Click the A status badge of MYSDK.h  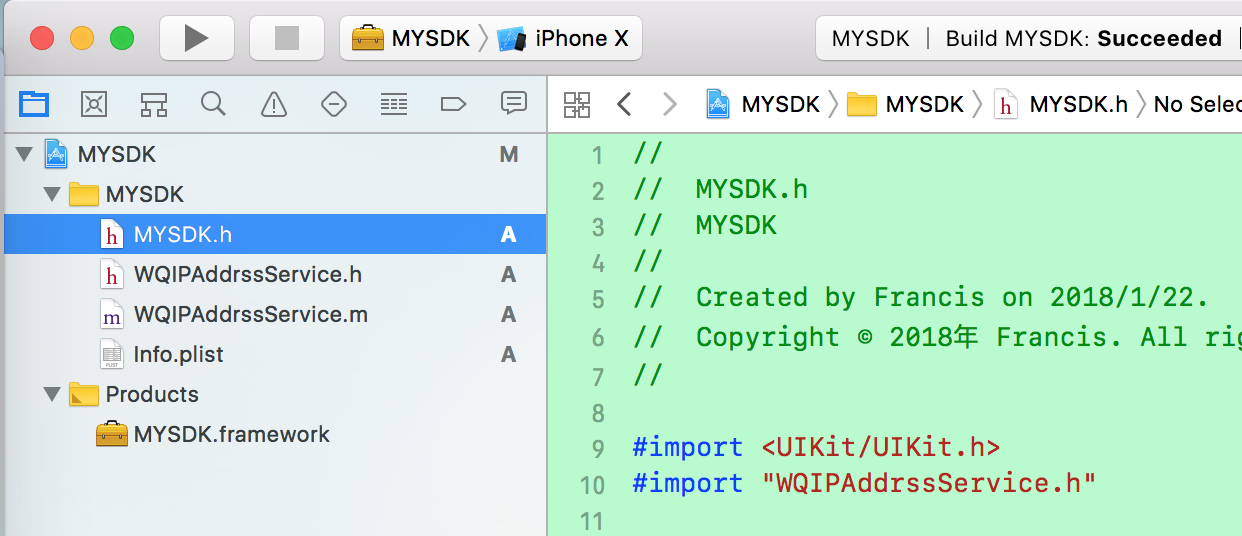[509, 234]
